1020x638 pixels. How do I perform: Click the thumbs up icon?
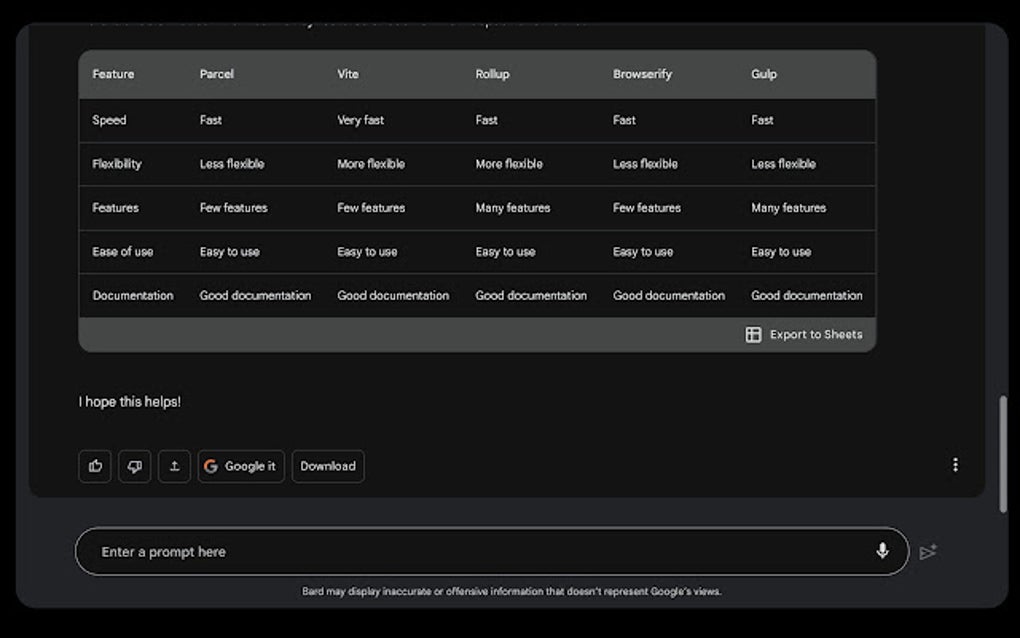pyautogui.click(x=95, y=466)
